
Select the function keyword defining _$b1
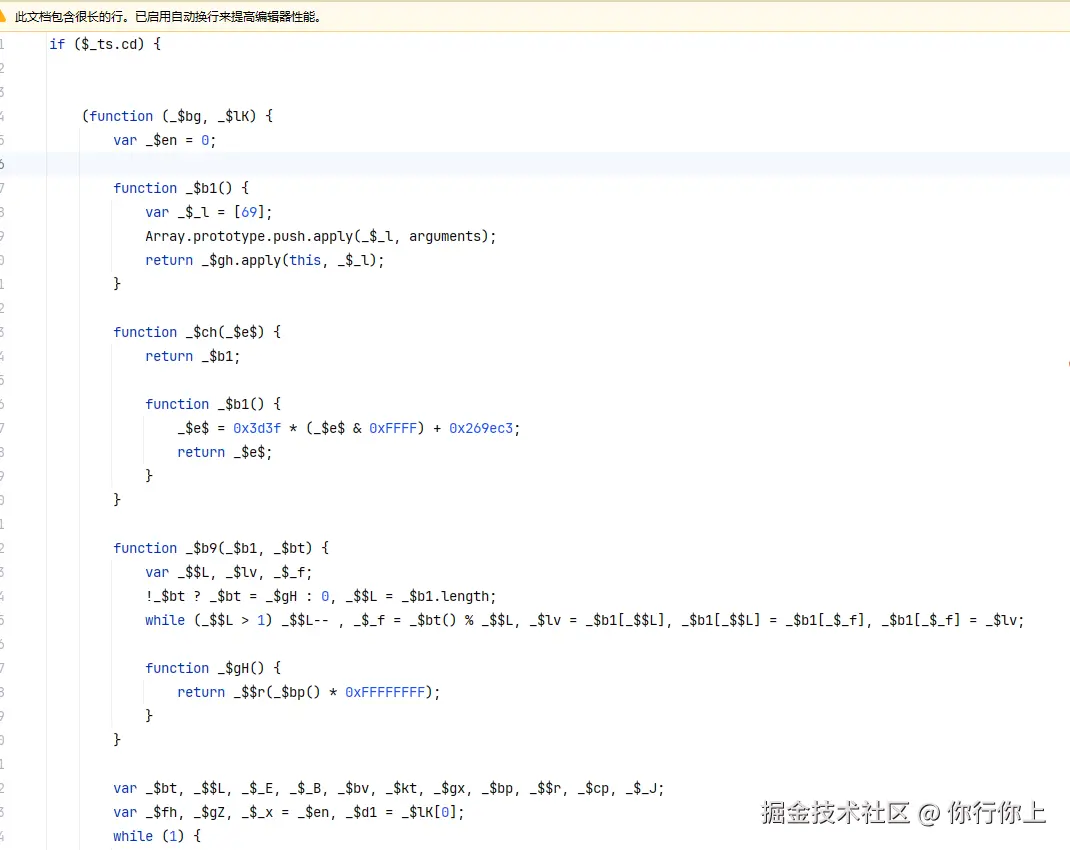145,188
